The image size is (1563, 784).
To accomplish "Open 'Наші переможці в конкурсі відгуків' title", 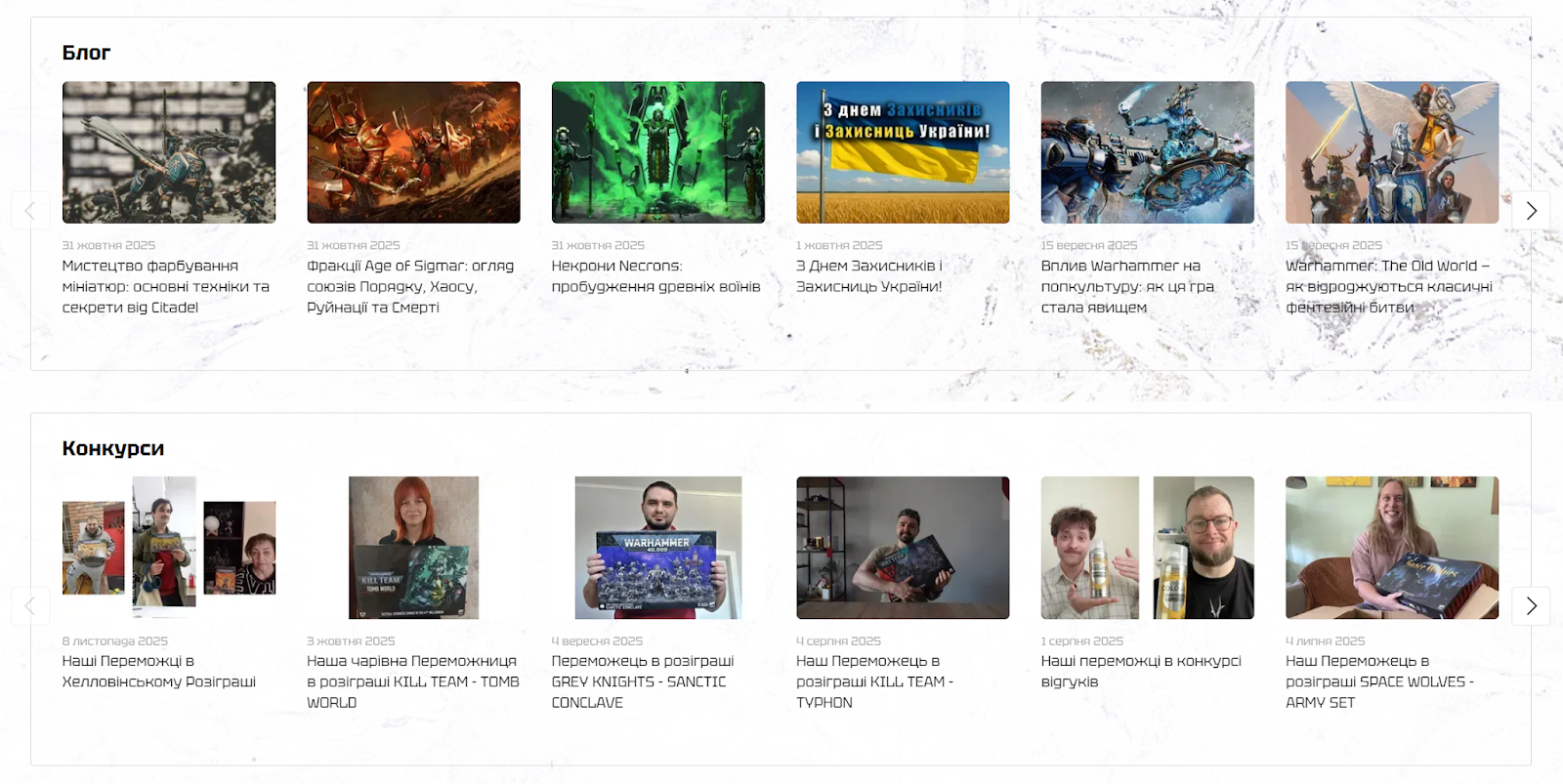I will 1140,672.
